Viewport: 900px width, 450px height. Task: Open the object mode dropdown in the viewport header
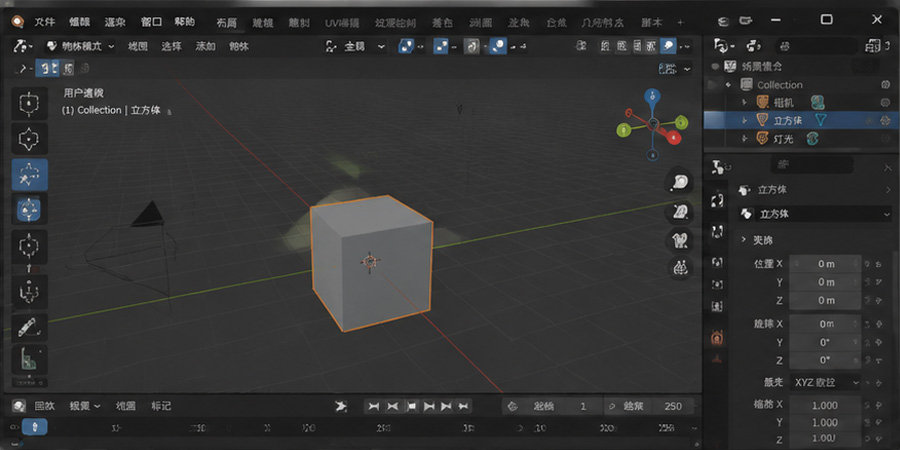[81, 46]
